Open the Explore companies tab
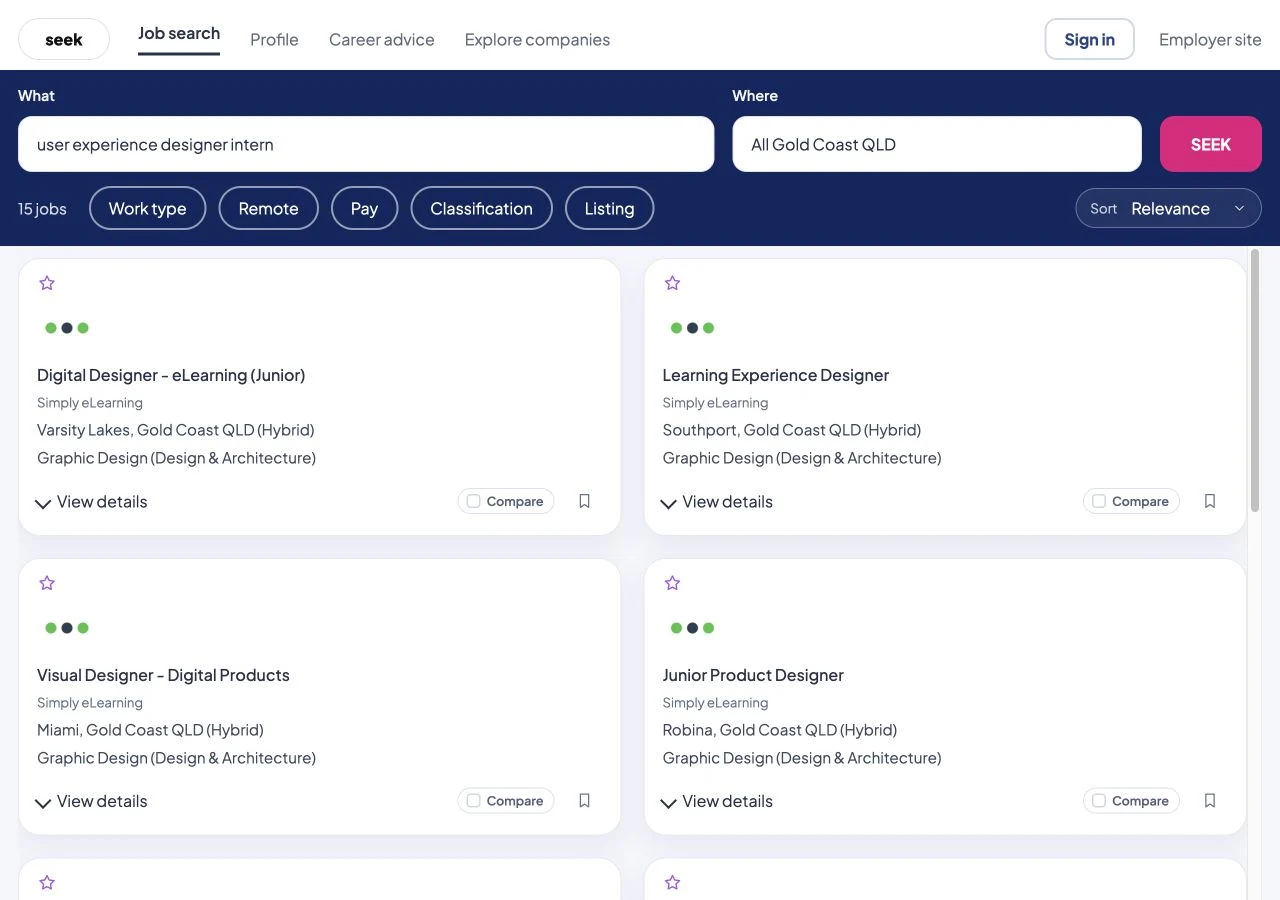 click(x=537, y=40)
